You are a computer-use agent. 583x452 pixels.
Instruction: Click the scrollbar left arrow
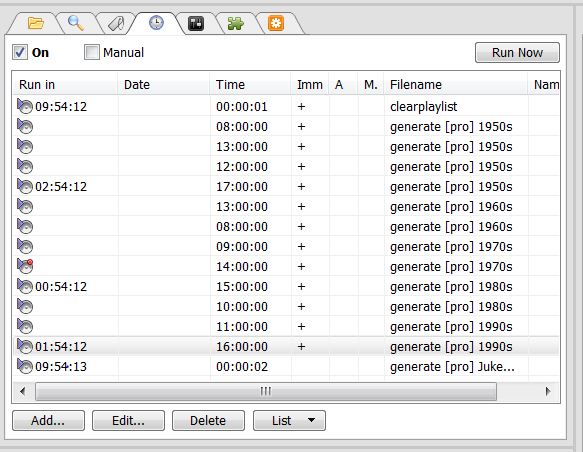(23, 391)
